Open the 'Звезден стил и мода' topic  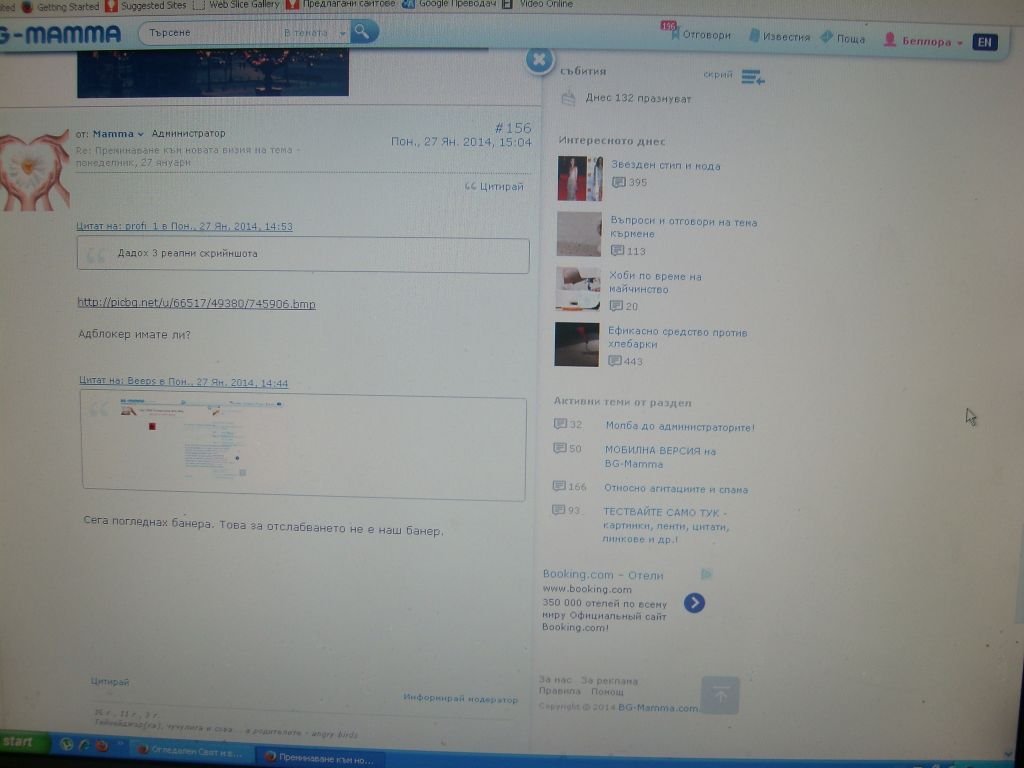click(x=665, y=166)
